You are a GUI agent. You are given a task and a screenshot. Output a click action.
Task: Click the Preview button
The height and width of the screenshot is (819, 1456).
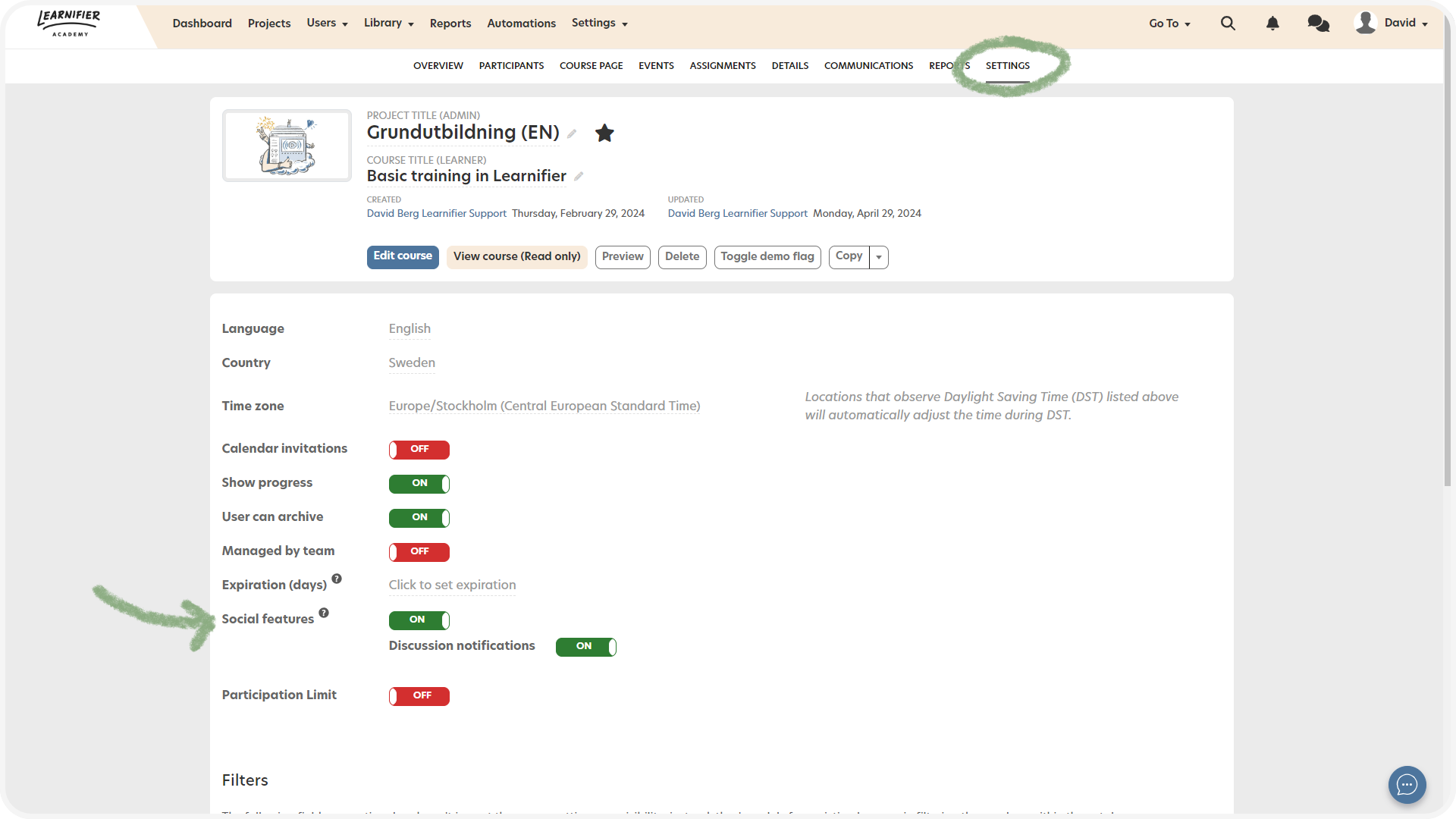coord(623,257)
